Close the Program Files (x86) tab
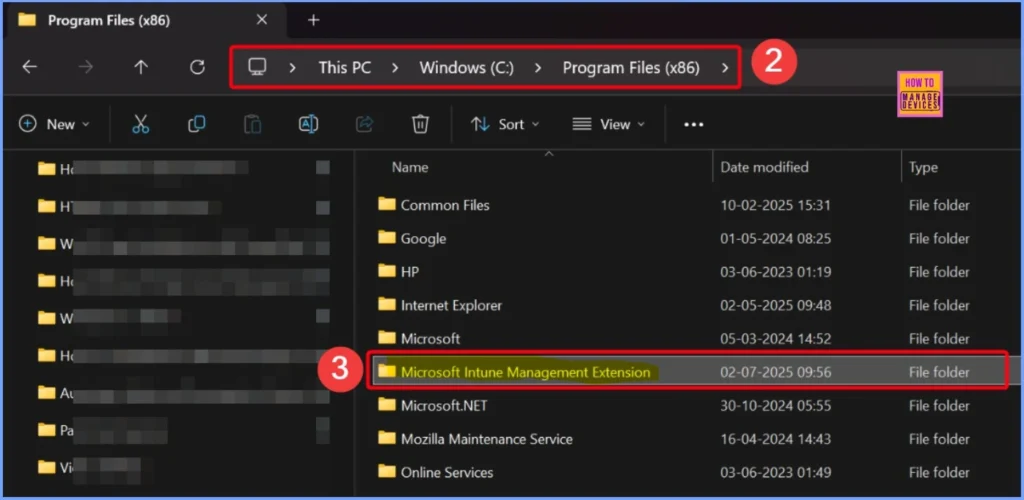This screenshot has width=1024, height=500. pos(262,20)
